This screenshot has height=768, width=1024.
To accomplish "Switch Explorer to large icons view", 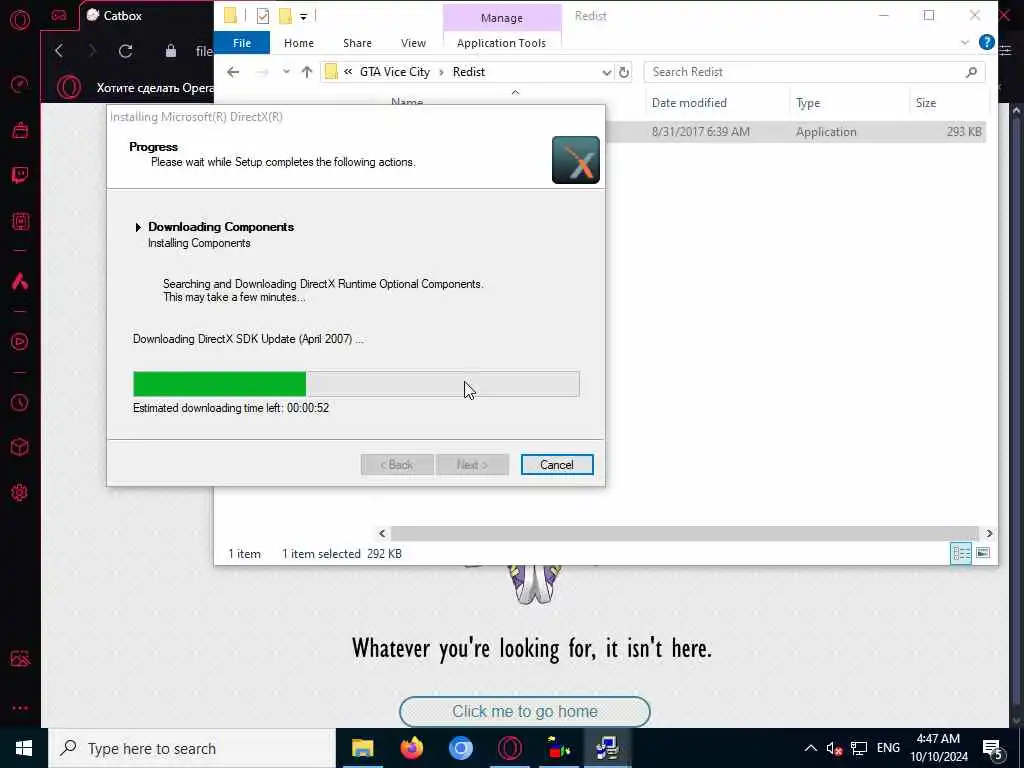I will coord(983,554).
